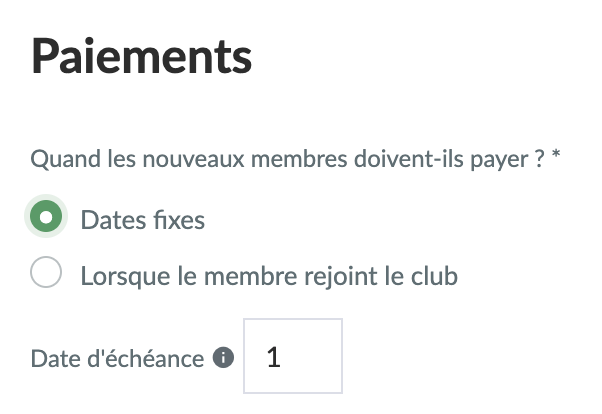Click the 'Quand les nouveaux membres doivent-ils payer ?' question
The height and width of the screenshot is (414, 602).
[x=287, y=159]
